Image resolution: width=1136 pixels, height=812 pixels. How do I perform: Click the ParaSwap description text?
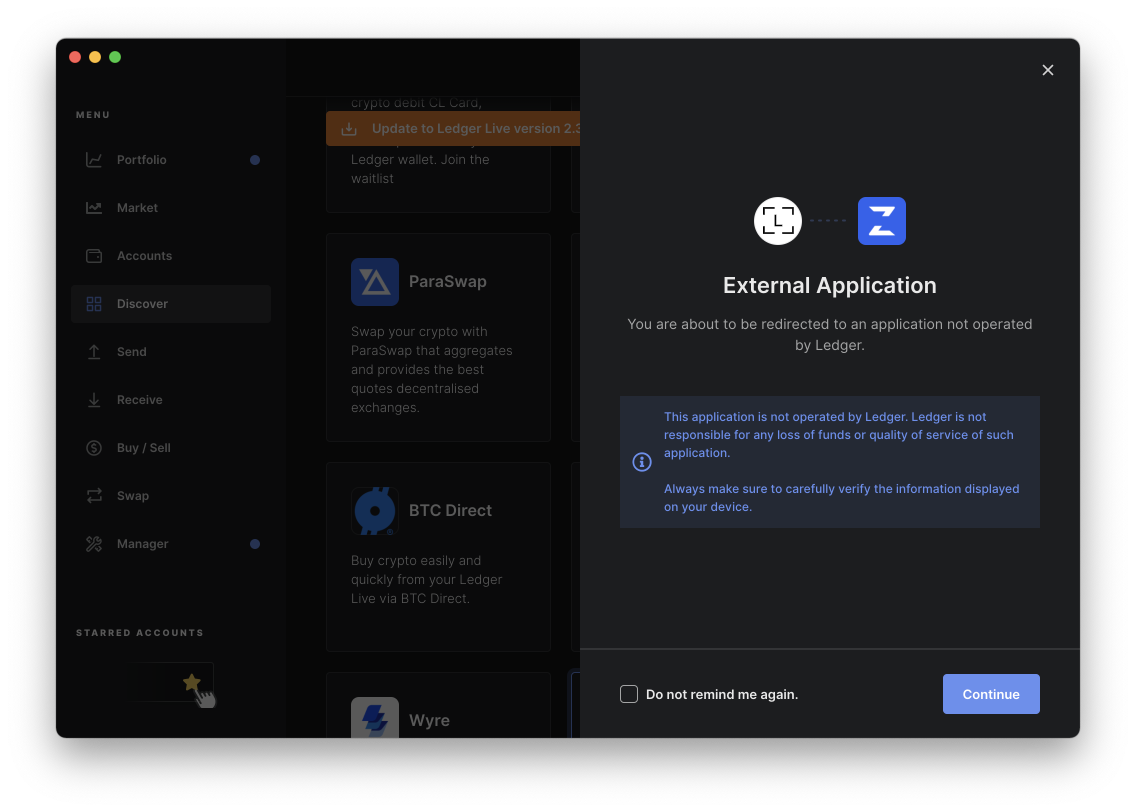(x=432, y=369)
